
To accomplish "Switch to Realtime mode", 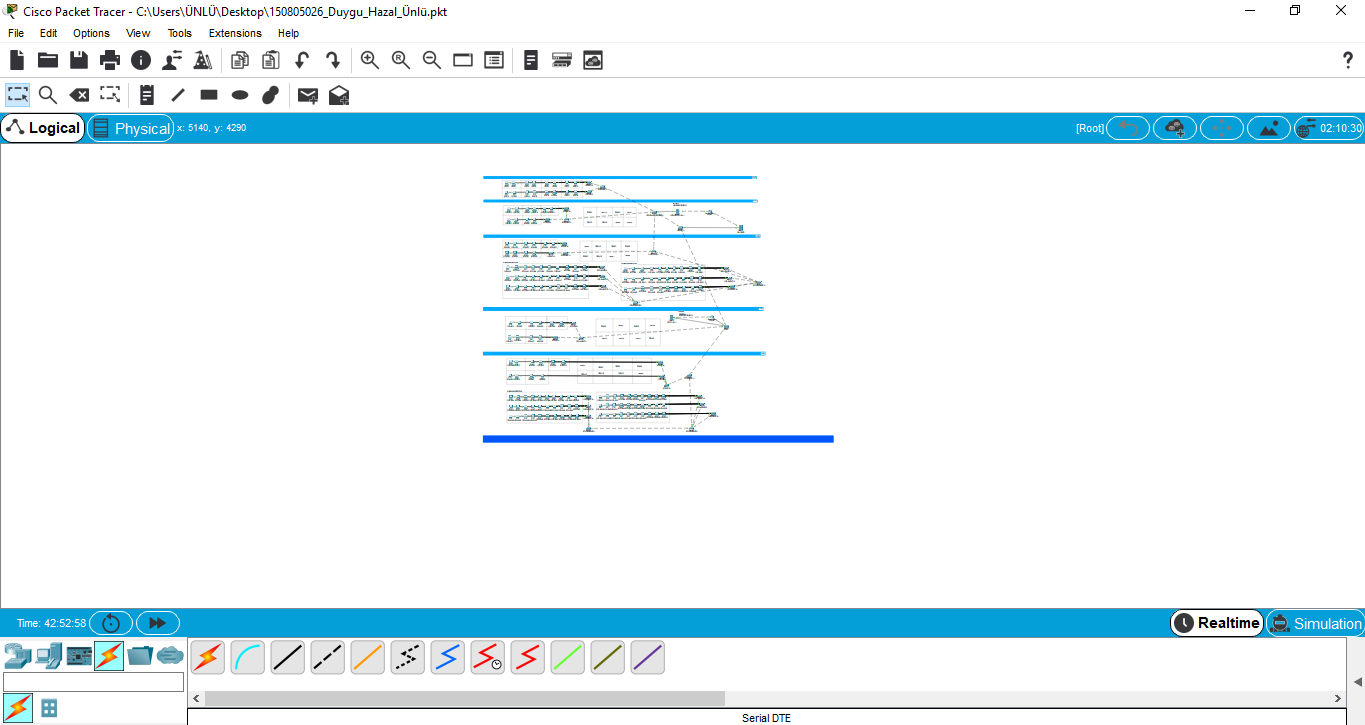I will (x=1216, y=623).
